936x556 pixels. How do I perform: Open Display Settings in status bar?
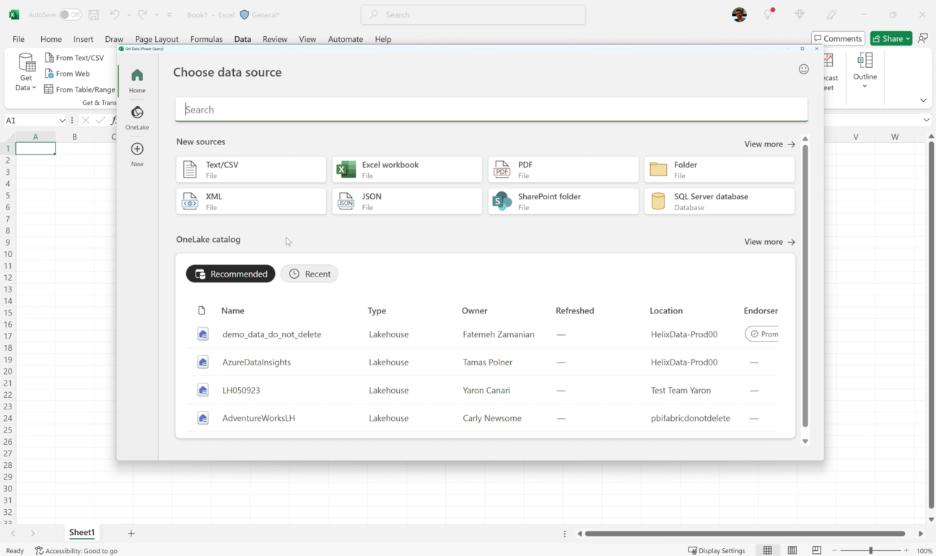[x=716, y=551]
